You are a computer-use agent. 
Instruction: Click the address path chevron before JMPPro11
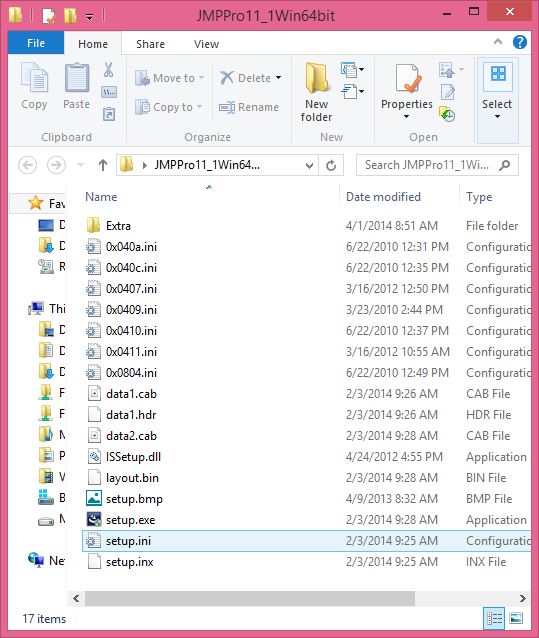click(x=144, y=165)
